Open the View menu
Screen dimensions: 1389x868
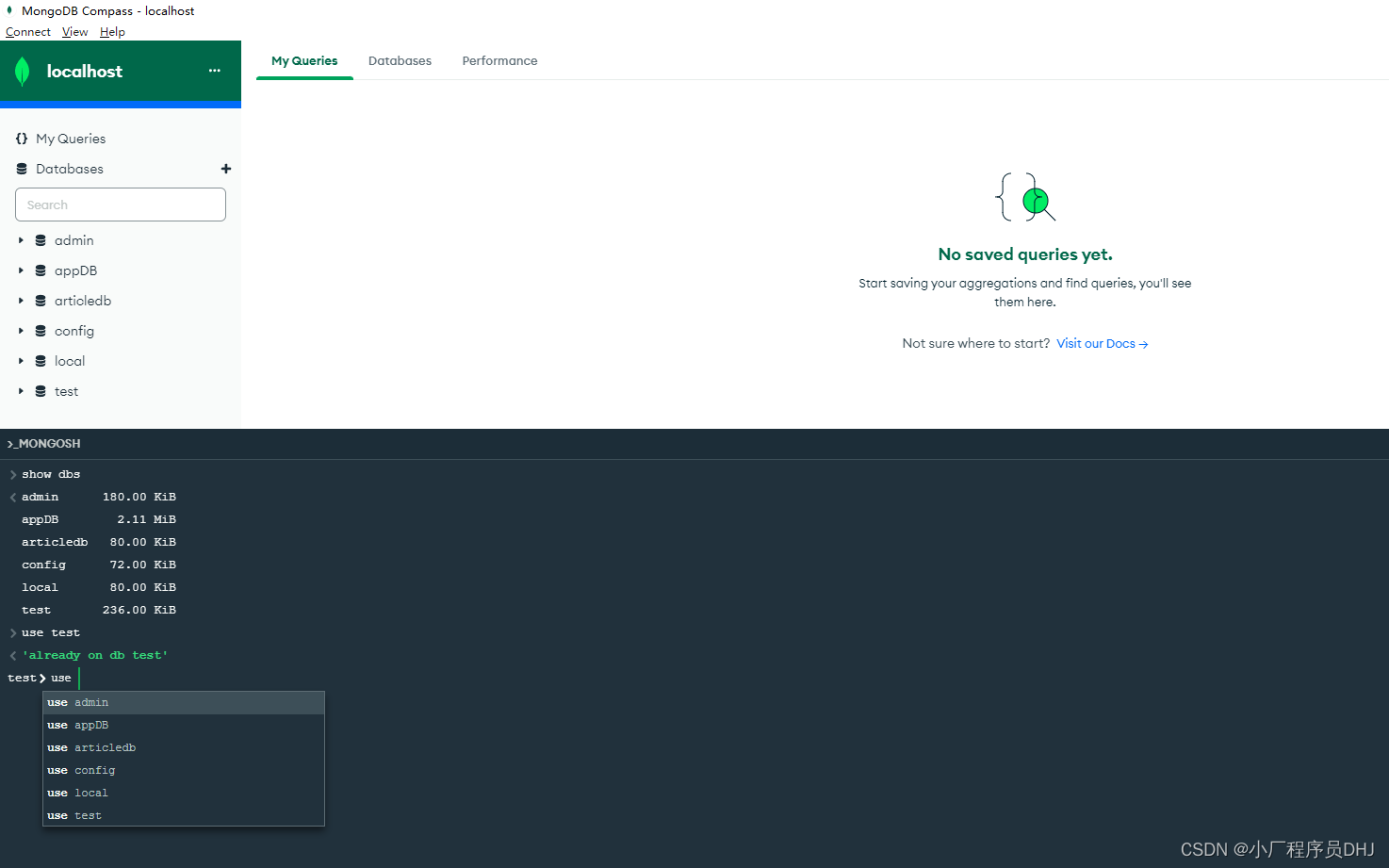click(x=74, y=32)
